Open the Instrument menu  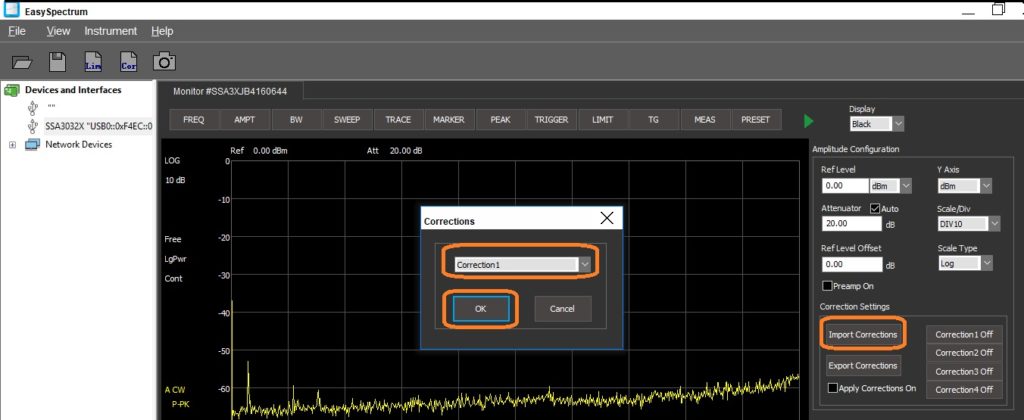110,31
